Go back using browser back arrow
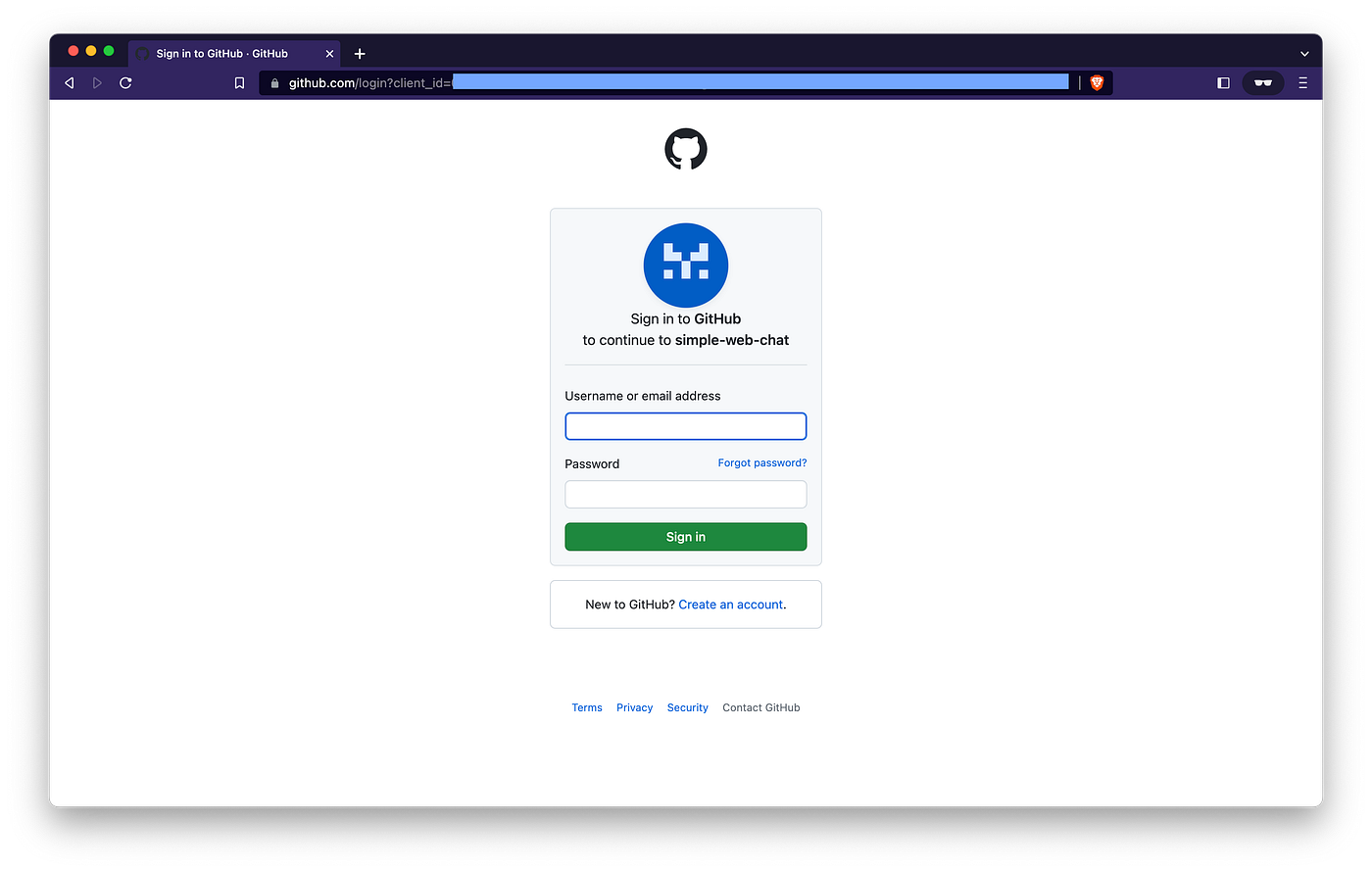Viewport: 1372px width, 872px height. click(70, 83)
